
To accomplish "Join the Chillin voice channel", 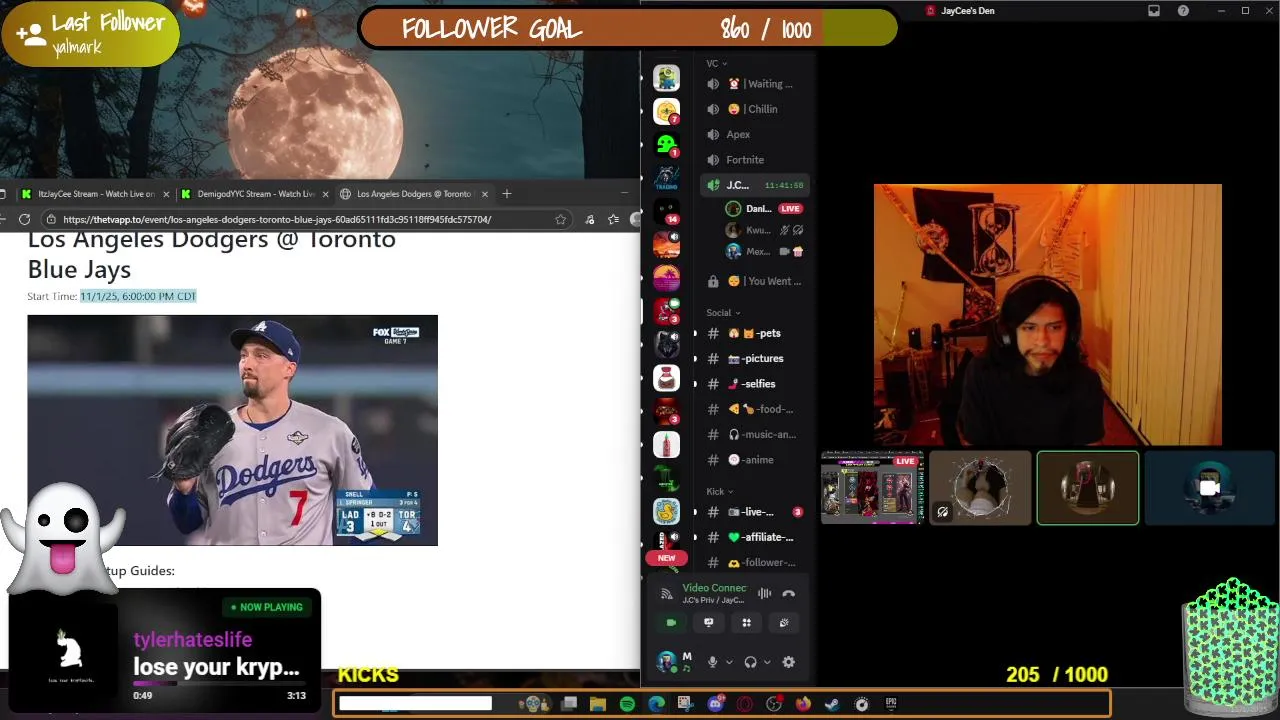I will (756, 109).
